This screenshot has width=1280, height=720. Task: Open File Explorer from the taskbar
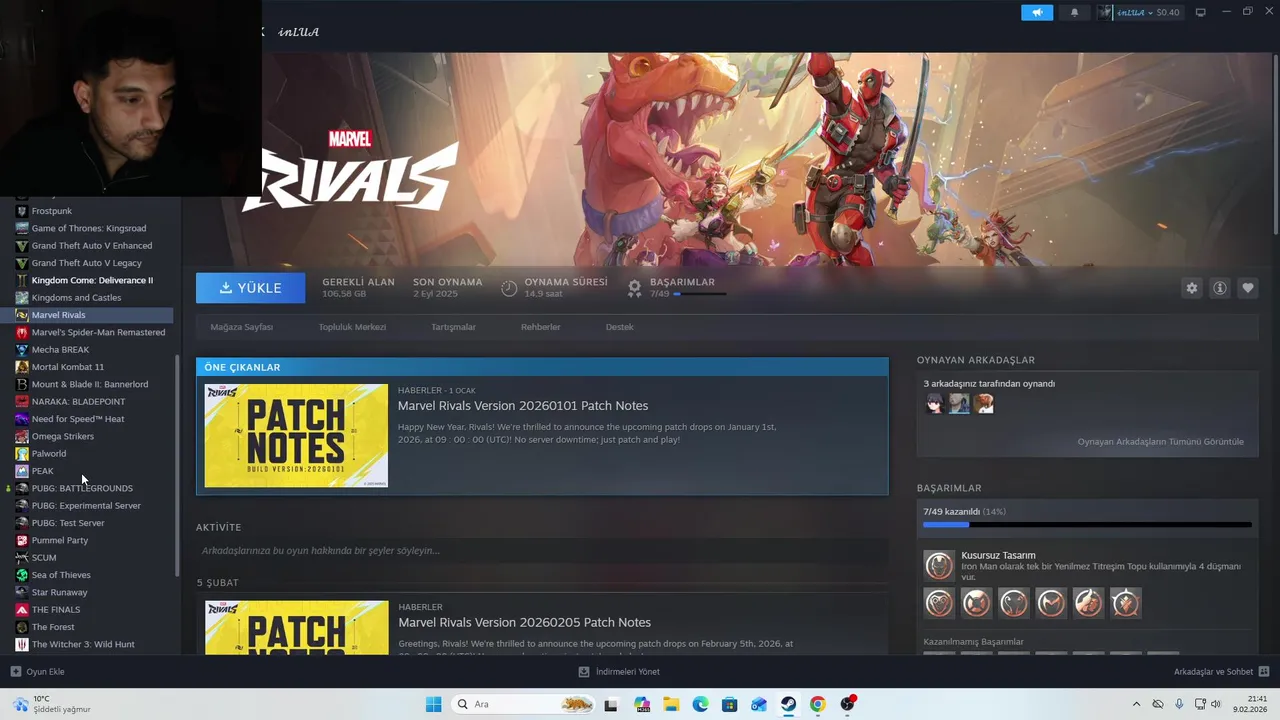click(x=671, y=704)
